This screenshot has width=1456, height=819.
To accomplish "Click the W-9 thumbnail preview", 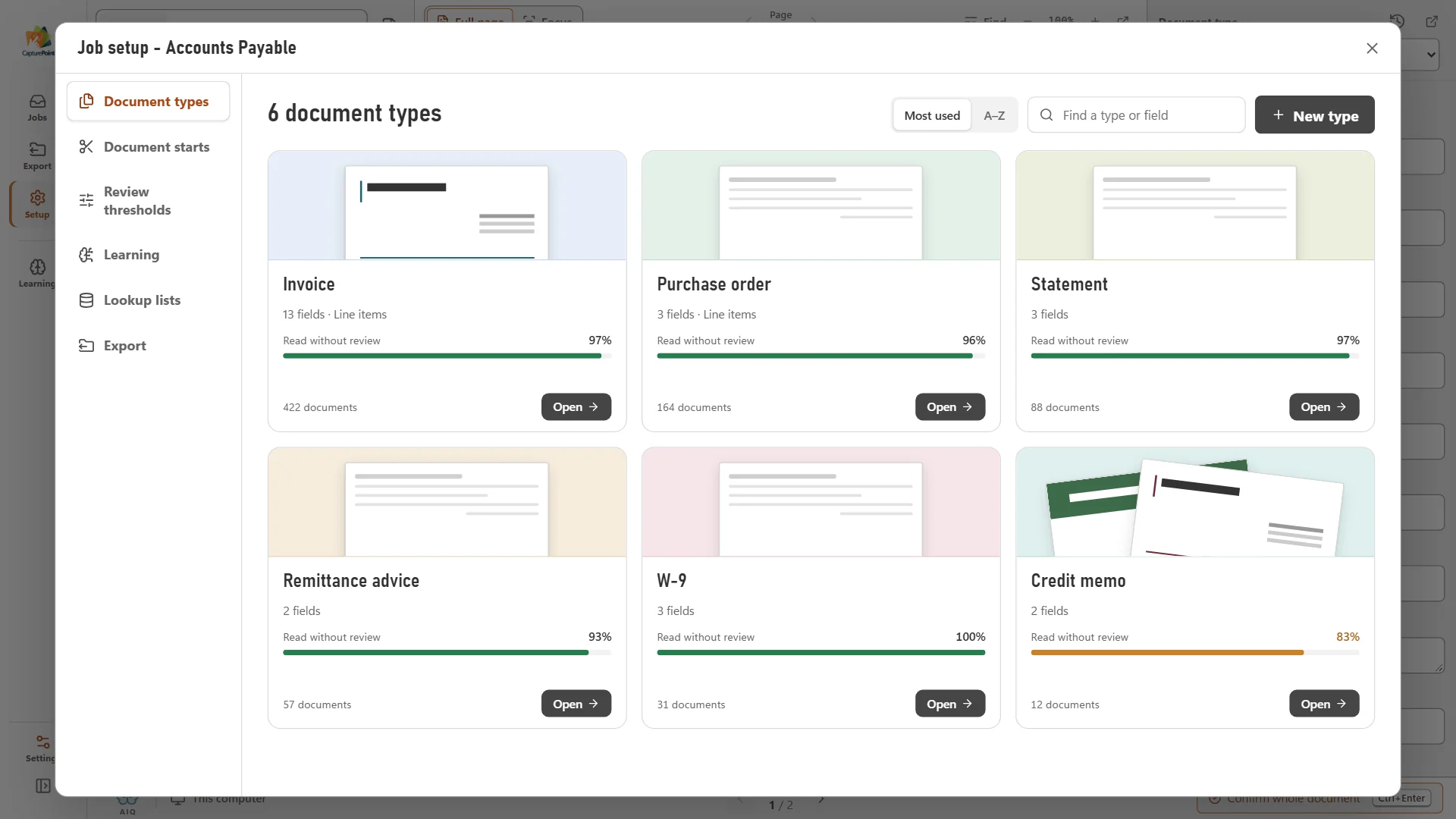I will point(821,502).
